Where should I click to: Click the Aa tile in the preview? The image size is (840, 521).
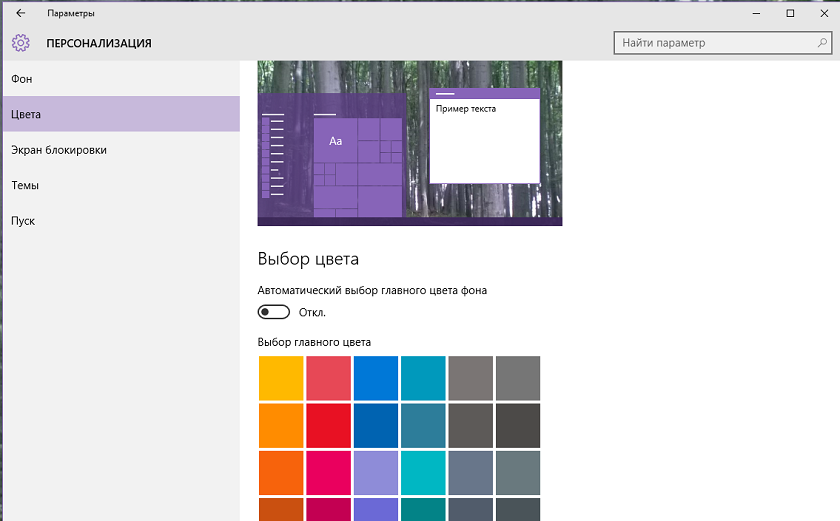pos(336,141)
